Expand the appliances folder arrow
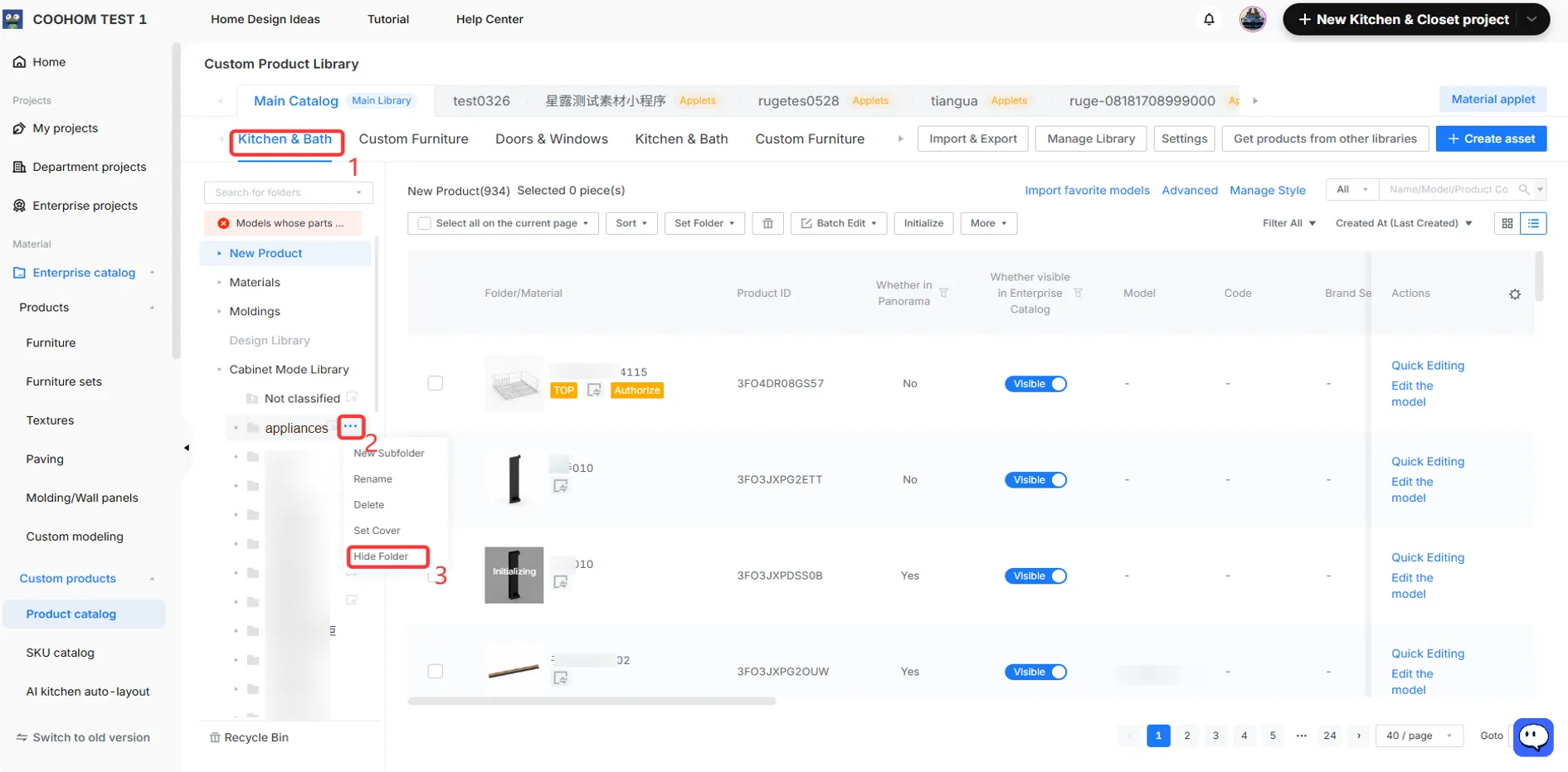The height and width of the screenshot is (772, 1568). (x=236, y=428)
